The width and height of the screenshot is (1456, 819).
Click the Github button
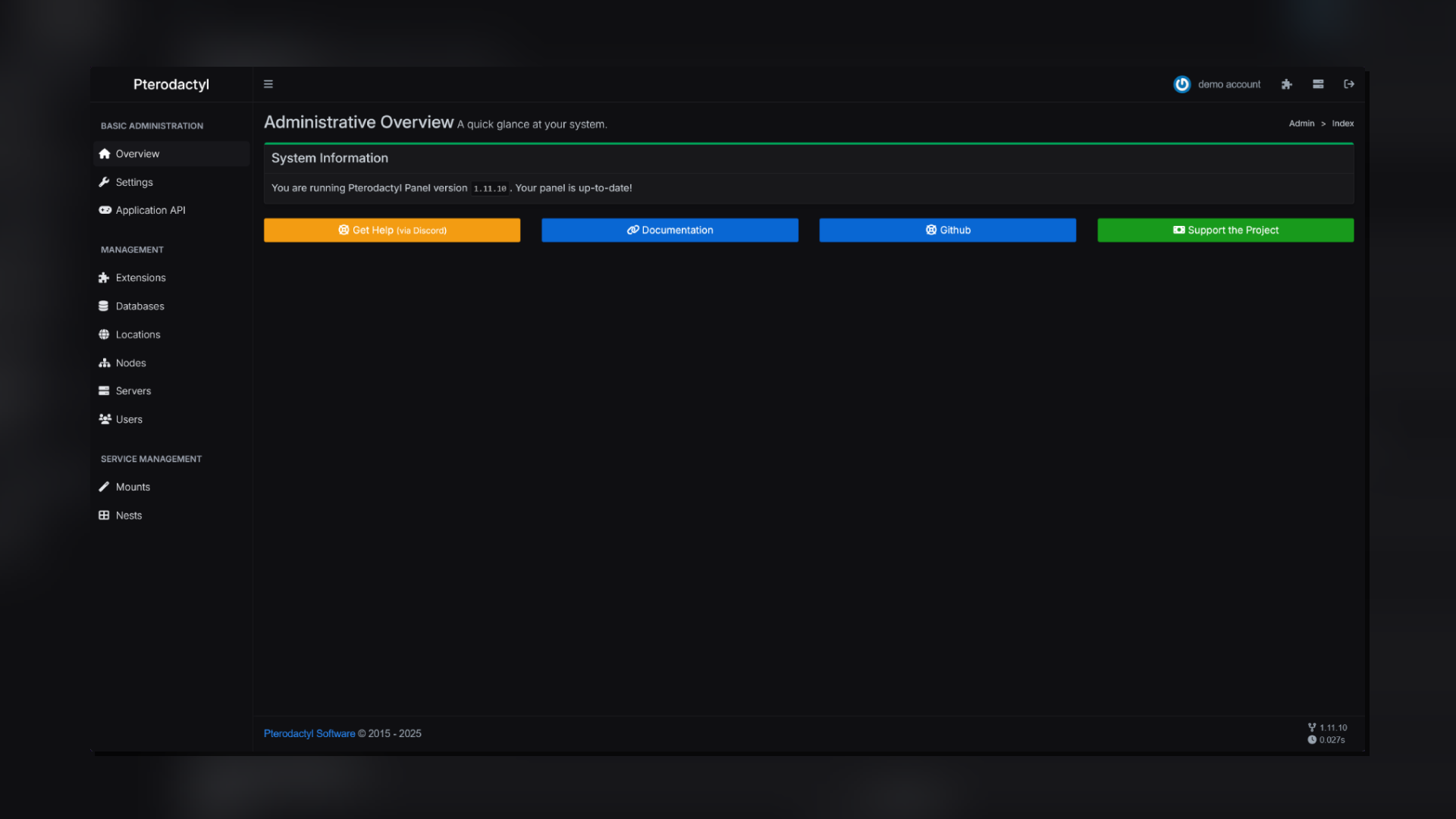coord(947,231)
